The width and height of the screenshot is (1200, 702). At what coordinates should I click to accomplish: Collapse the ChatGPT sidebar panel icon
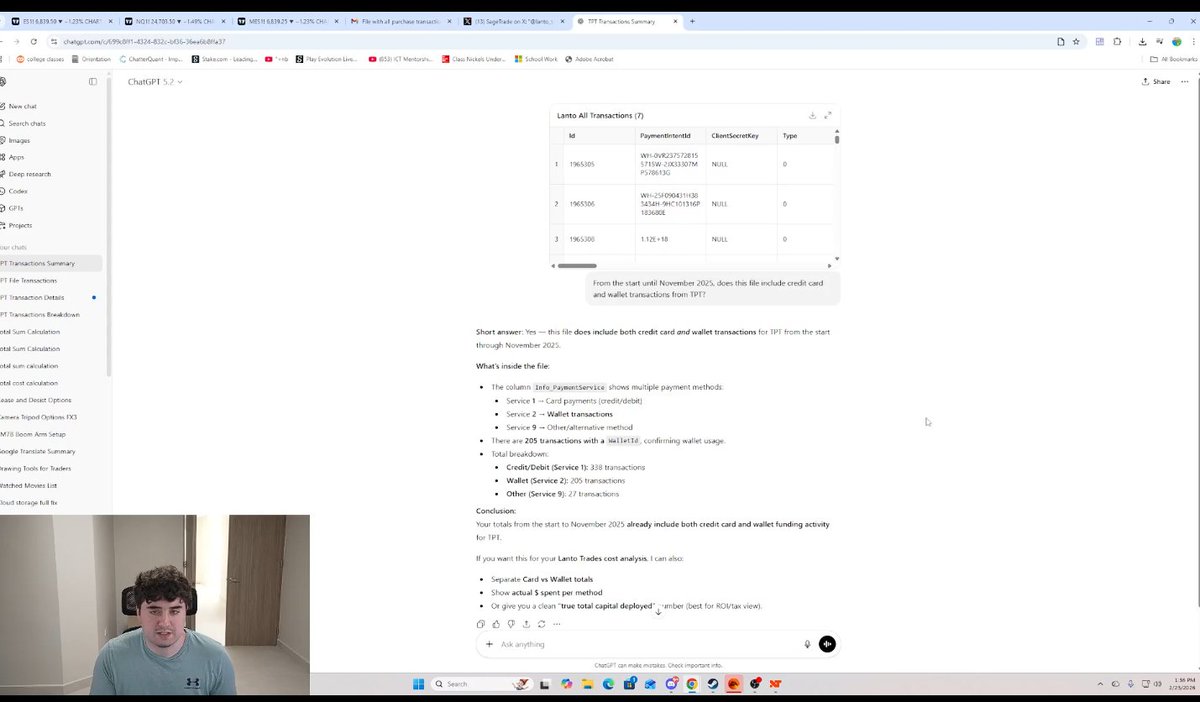pos(93,82)
